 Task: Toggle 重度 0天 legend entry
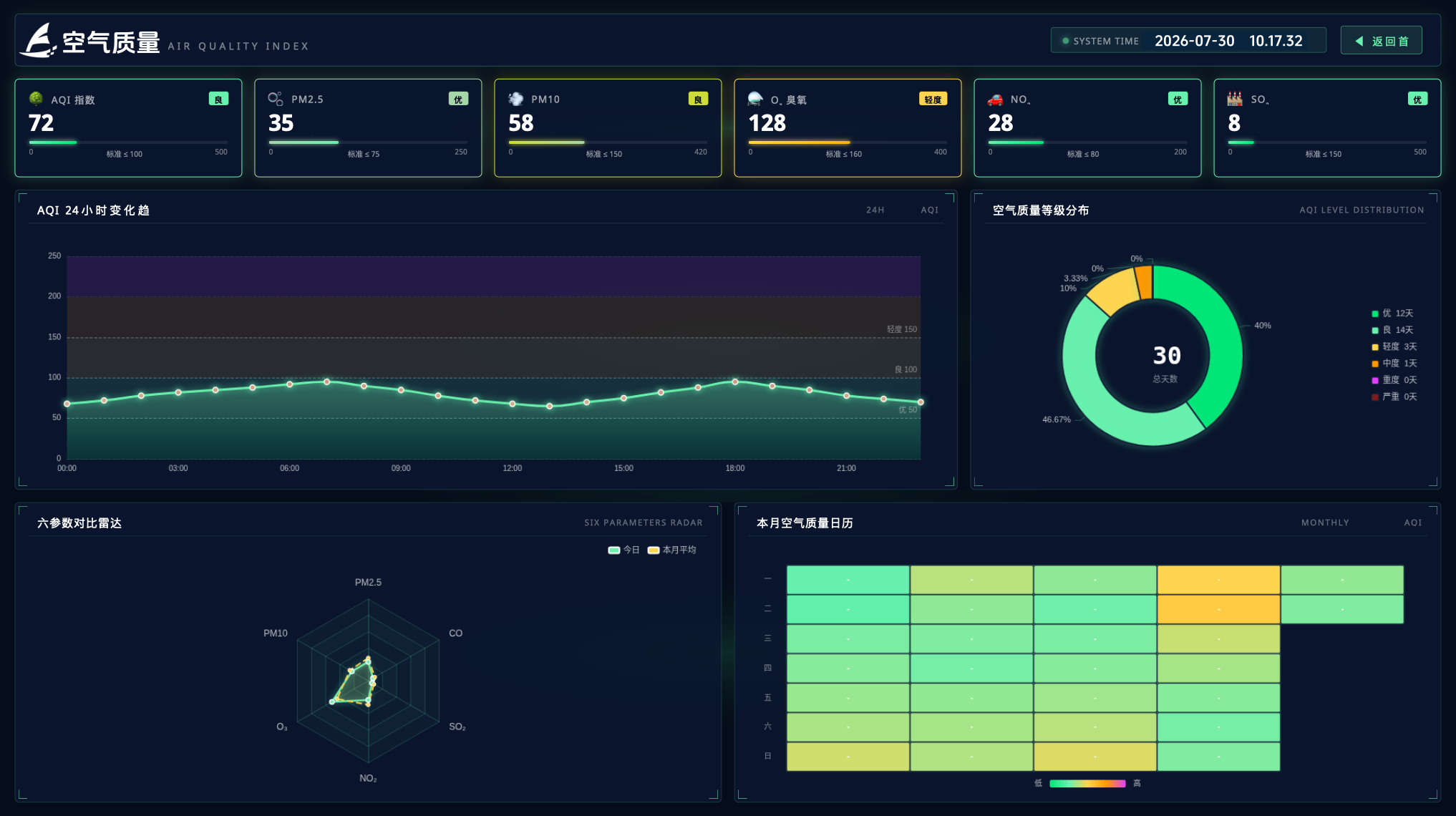[1394, 380]
